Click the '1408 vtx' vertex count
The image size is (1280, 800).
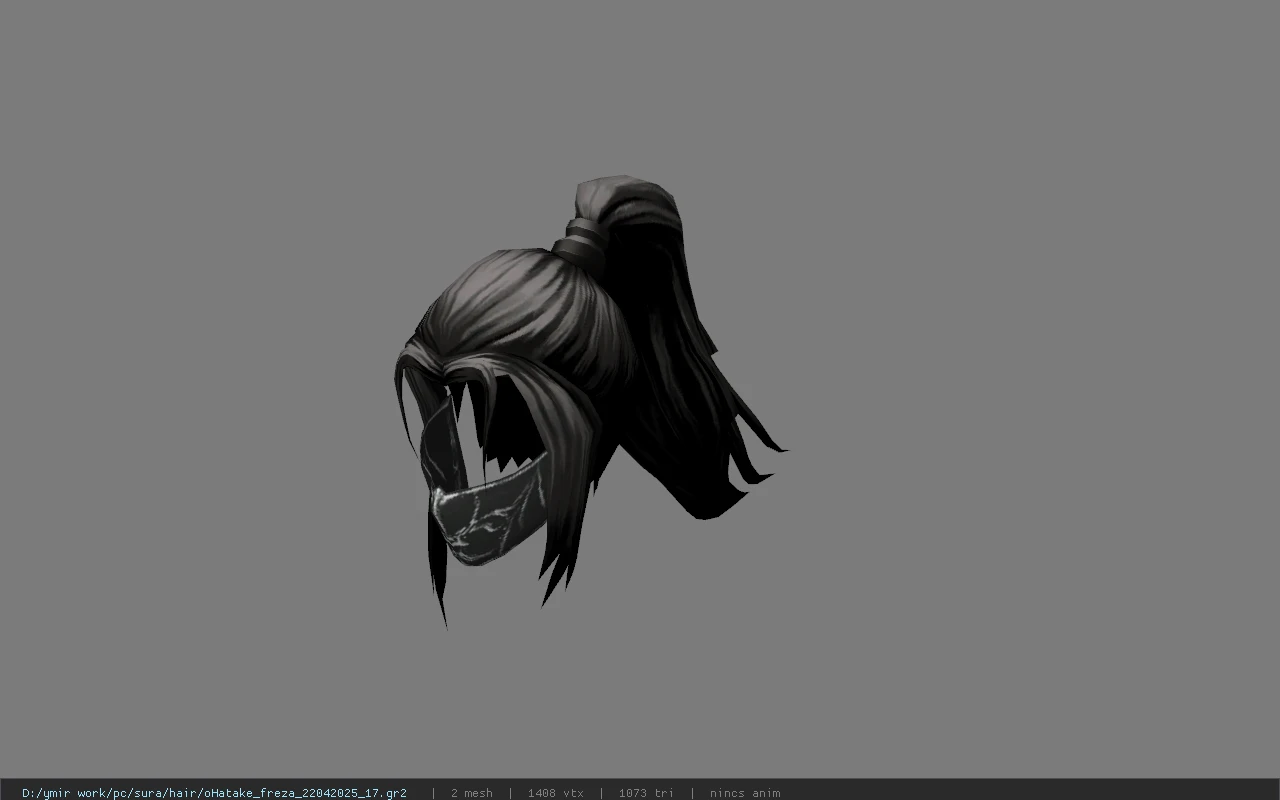[555, 793]
